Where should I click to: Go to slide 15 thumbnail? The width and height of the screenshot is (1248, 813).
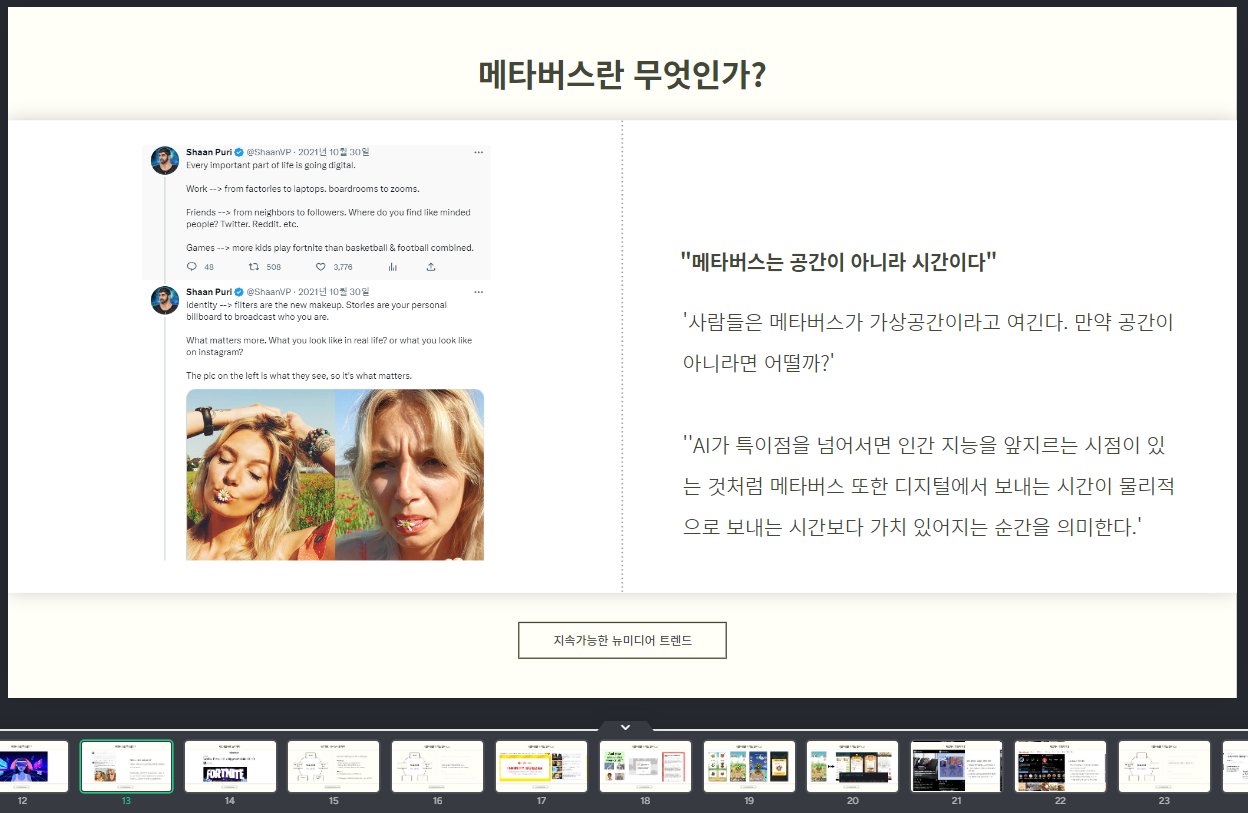click(x=334, y=767)
